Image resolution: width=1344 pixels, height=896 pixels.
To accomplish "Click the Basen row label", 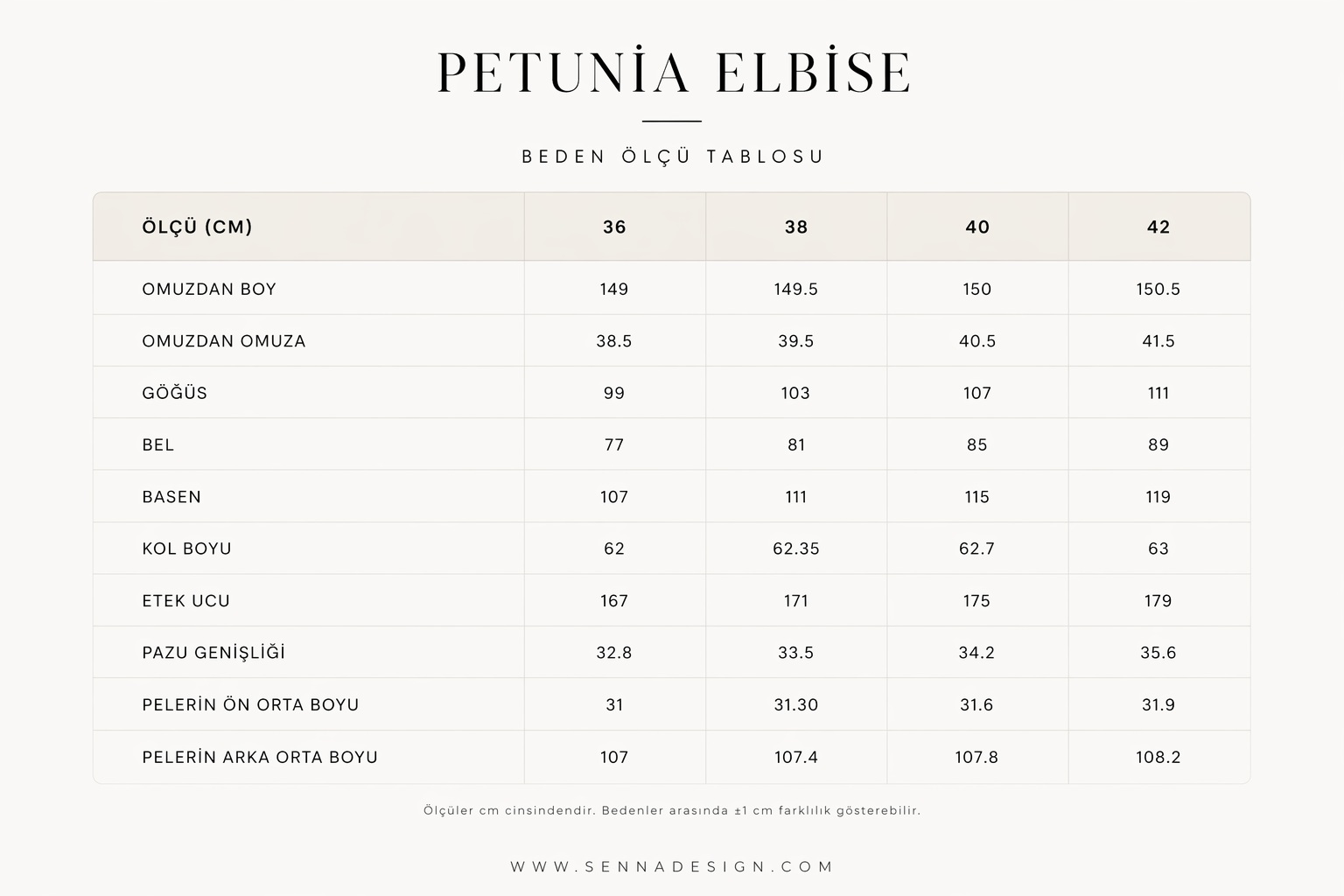I will 171,497.
